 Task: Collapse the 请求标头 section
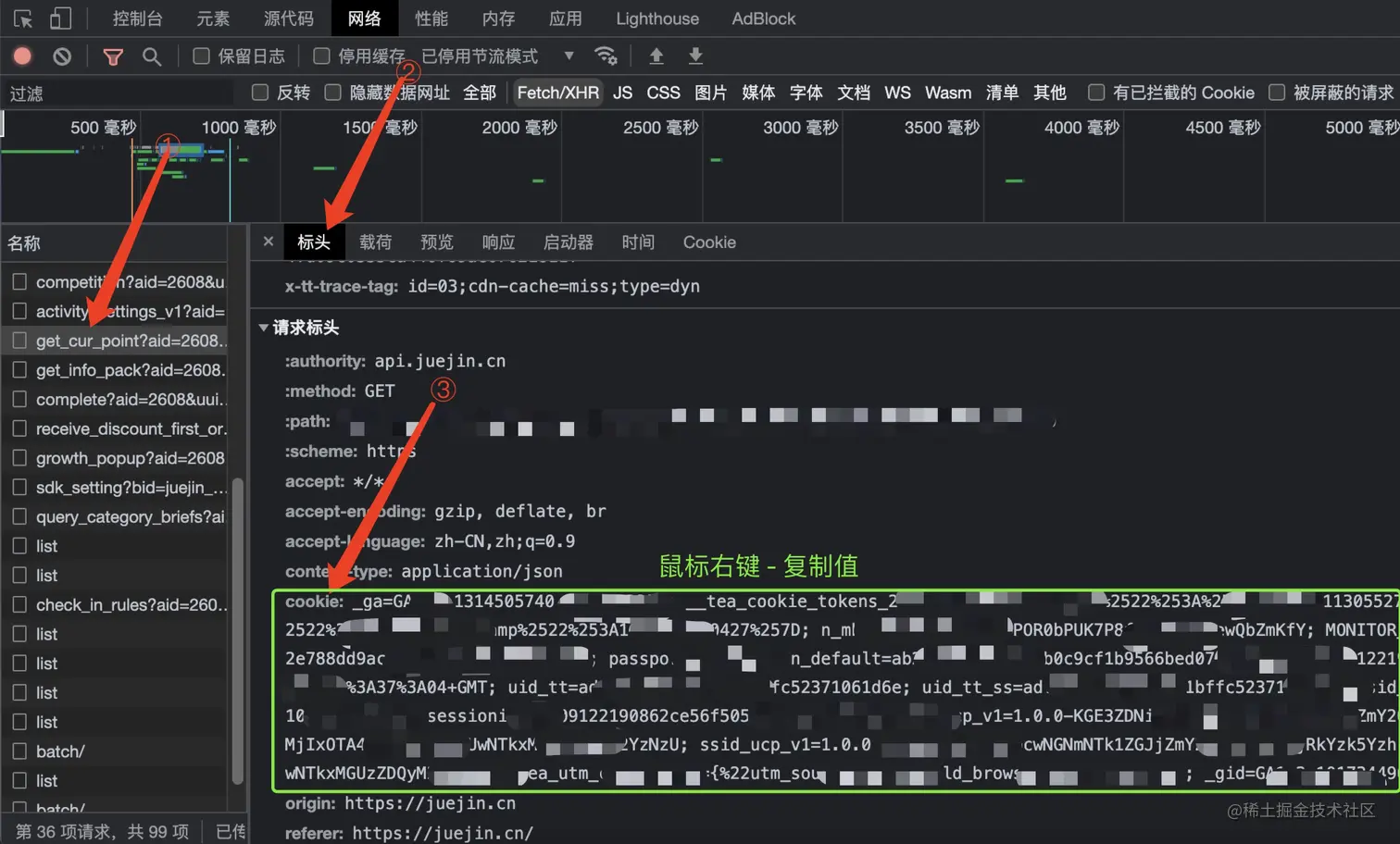(x=264, y=328)
